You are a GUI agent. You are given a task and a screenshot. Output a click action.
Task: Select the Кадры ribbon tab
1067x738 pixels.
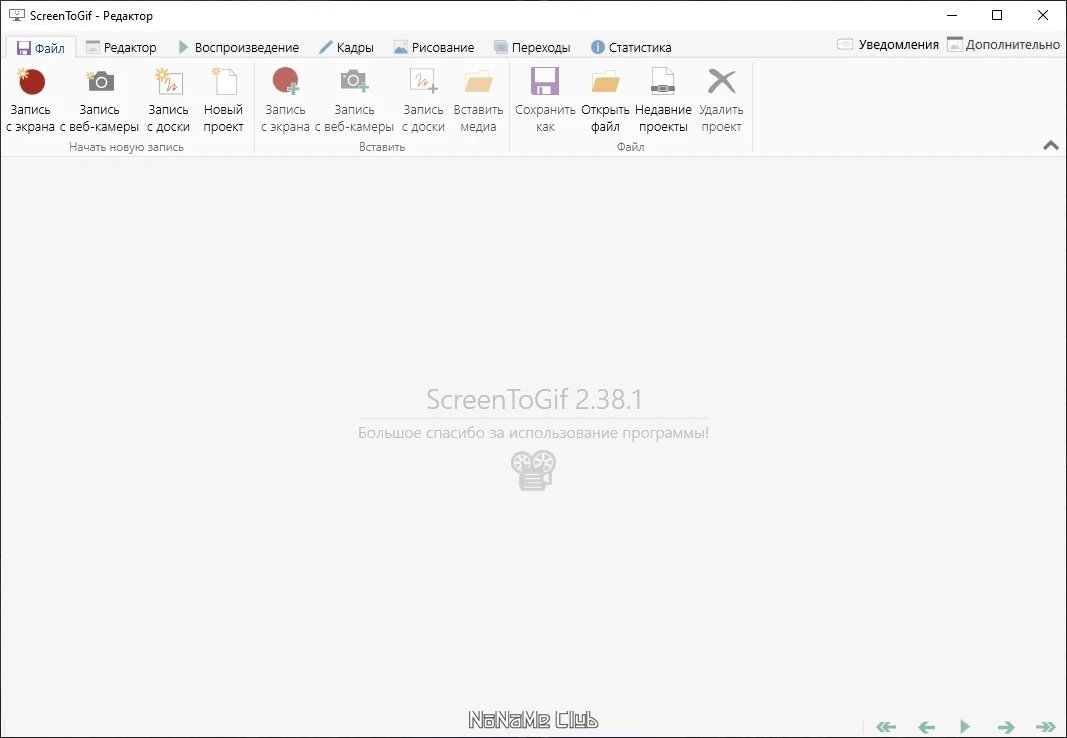(x=346, y=48)
